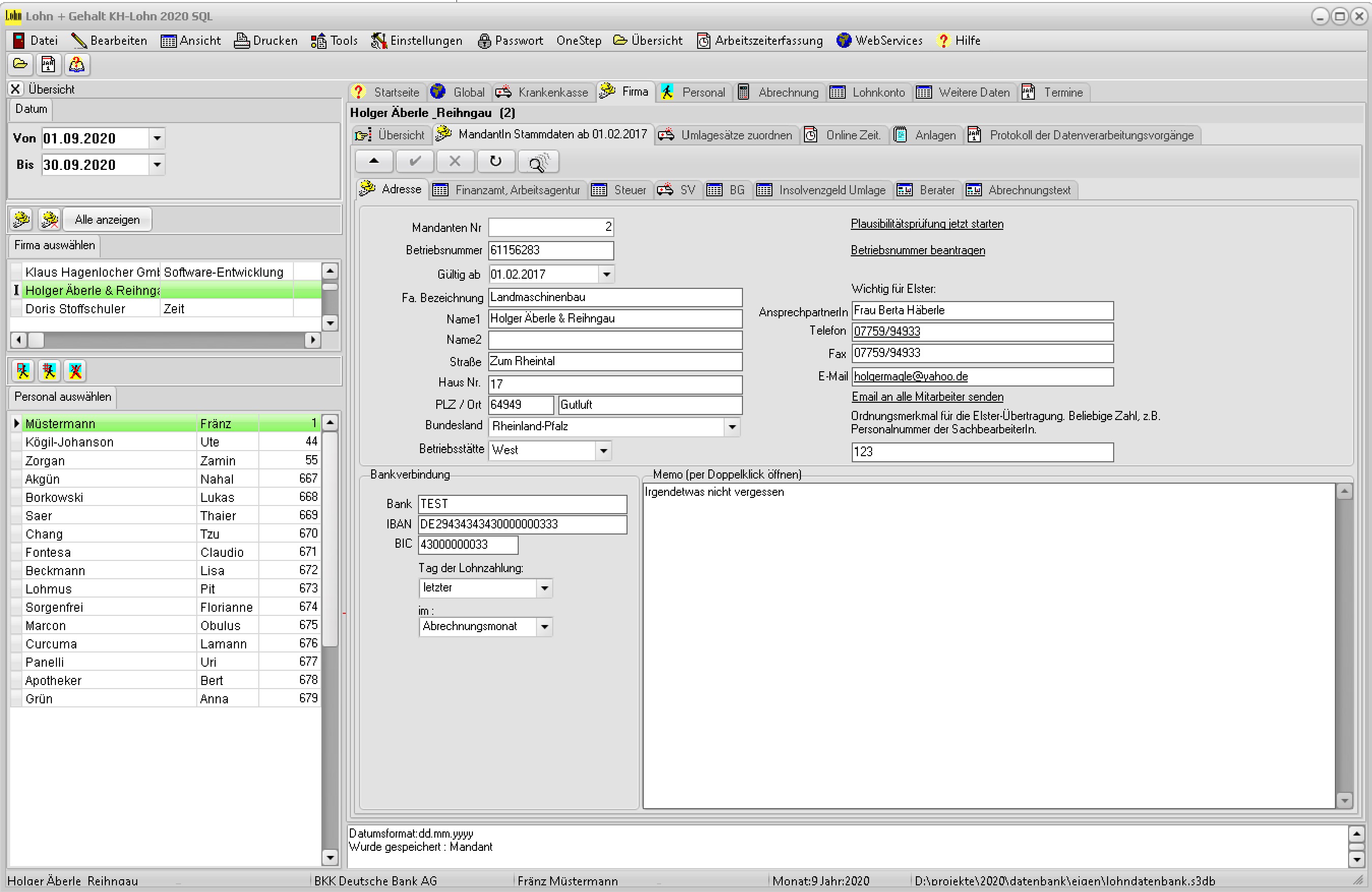Click the first personnel icon above Personal auswählen
The width and height of the screenshot is (1372, 892).
coord(23,371)
